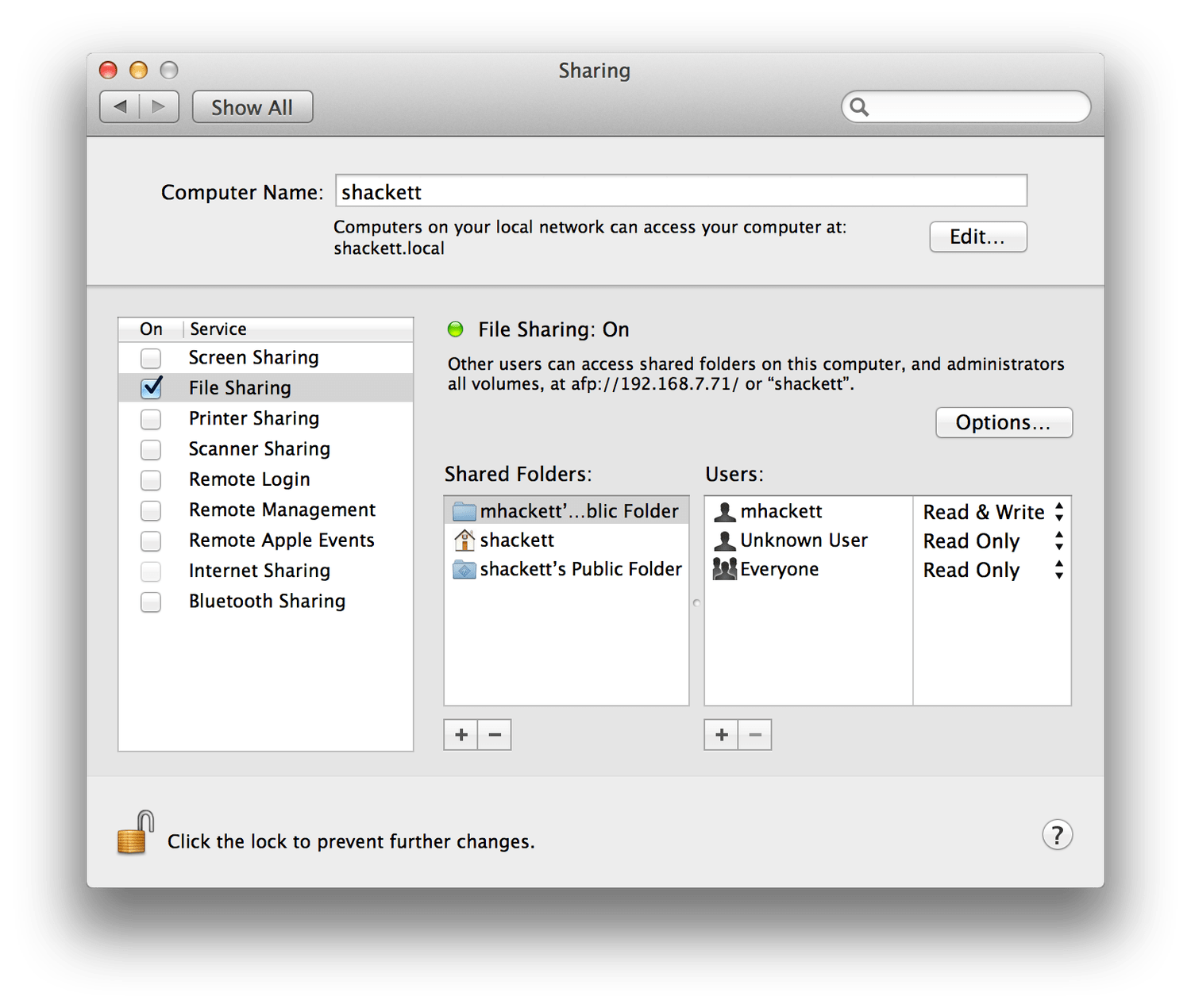
Task: Click the green File Sharing status indicator
Action: (x=456, y=329)
